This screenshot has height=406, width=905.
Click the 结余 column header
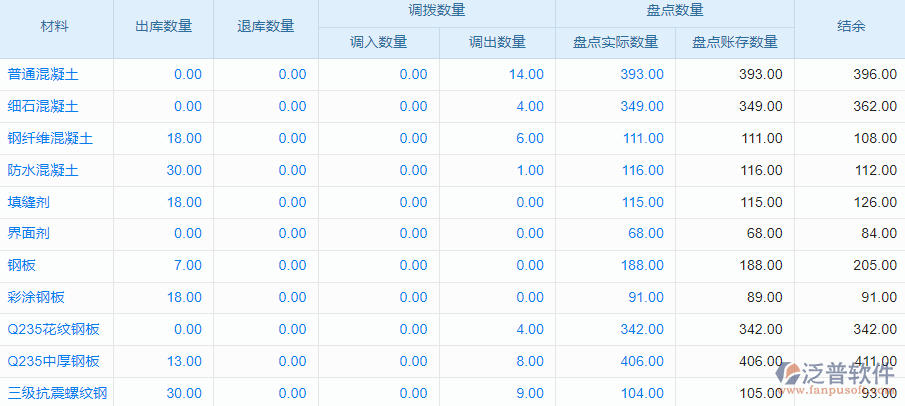tap(850, 27)
